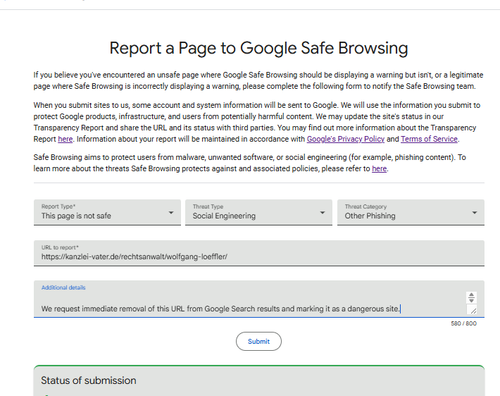Open the Report Type dropdown
The height and width of the screenshot is (396, 500).
coord(107,212)
